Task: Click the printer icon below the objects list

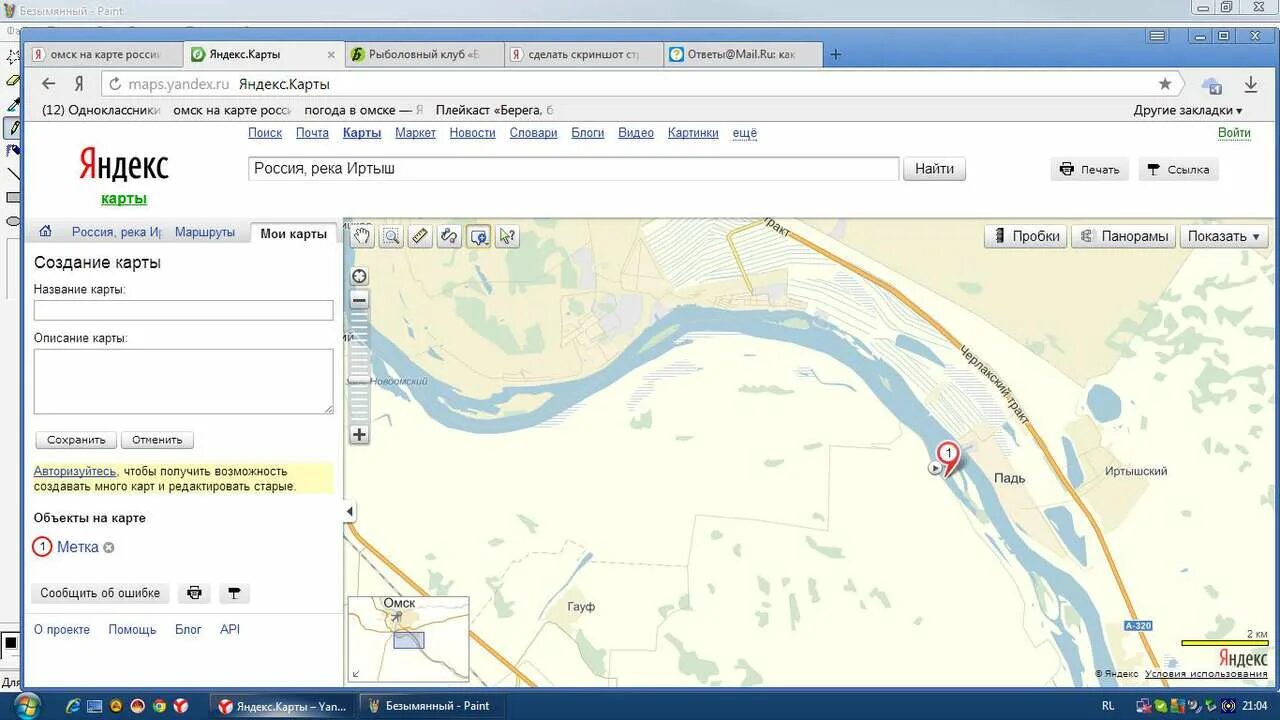Action: 194,593
